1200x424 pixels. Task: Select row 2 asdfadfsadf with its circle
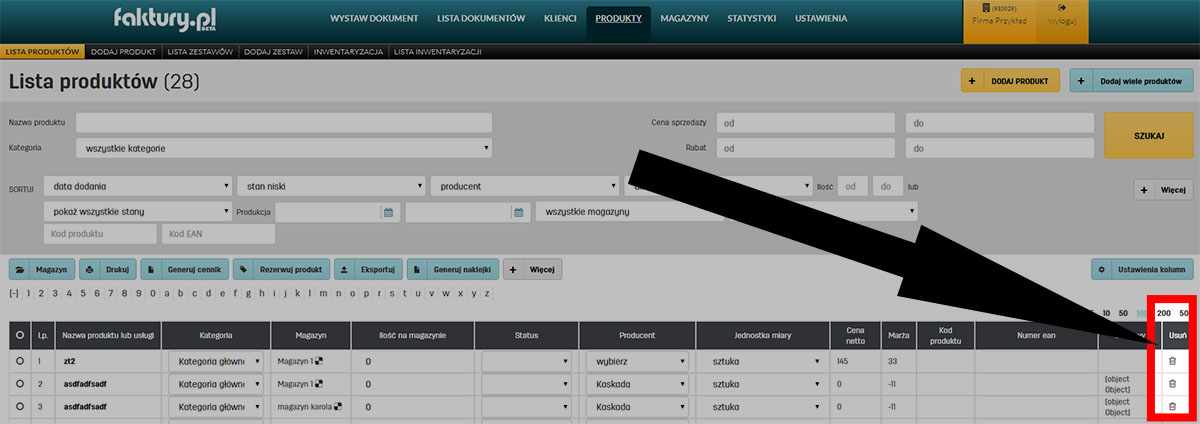tap(20, 383)
